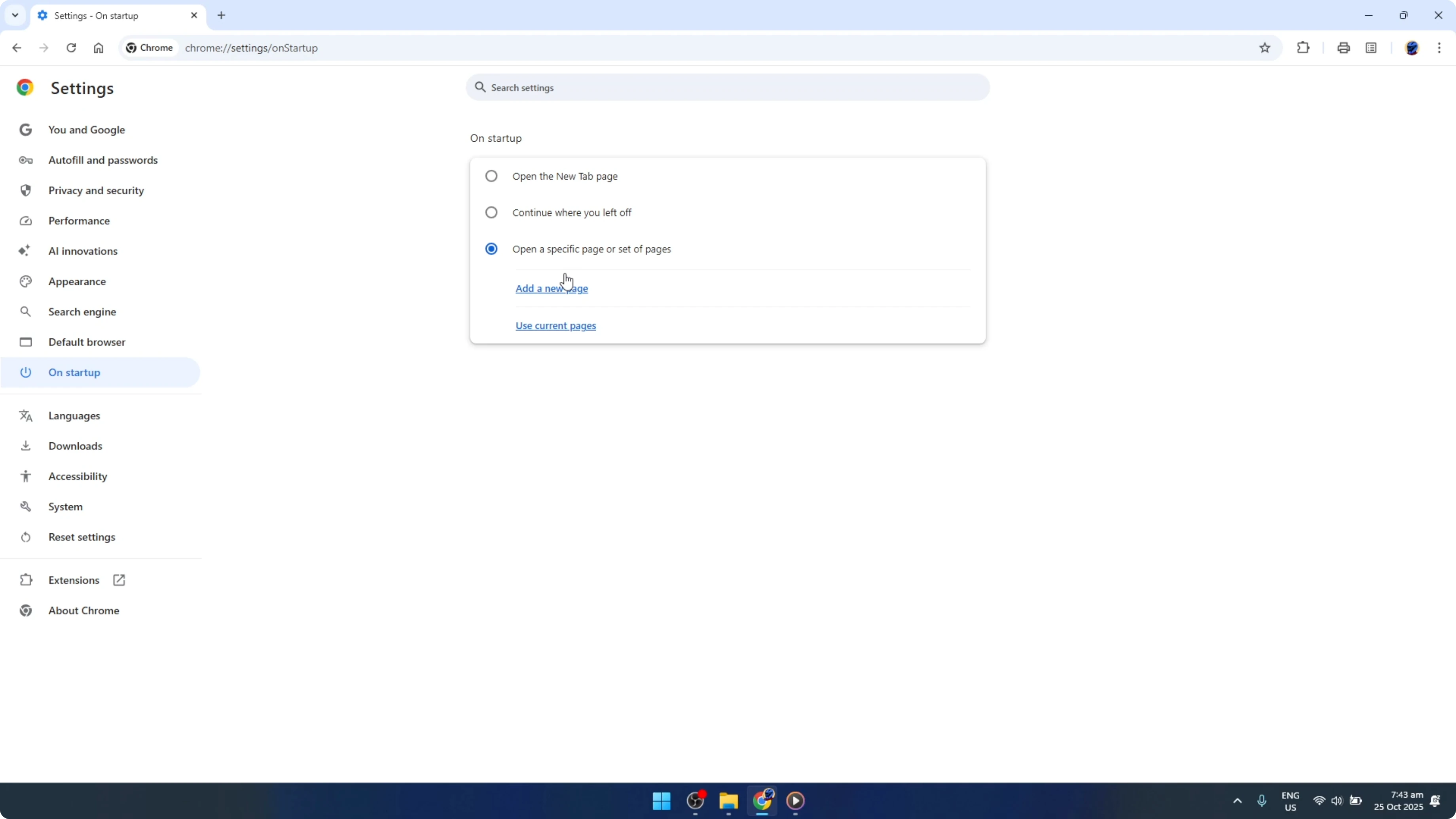Viewport: 1456px width, 819px height.
Task: Reload the current page
Action: (x=71, y=48)
